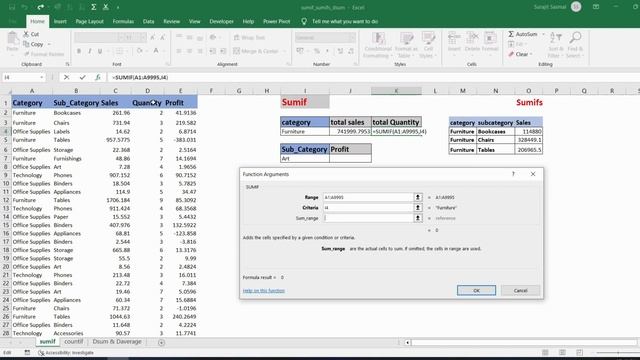Click the Font Color A swatch
The height and width of the screenshot is (360, 640).
[x=156, y=51]
